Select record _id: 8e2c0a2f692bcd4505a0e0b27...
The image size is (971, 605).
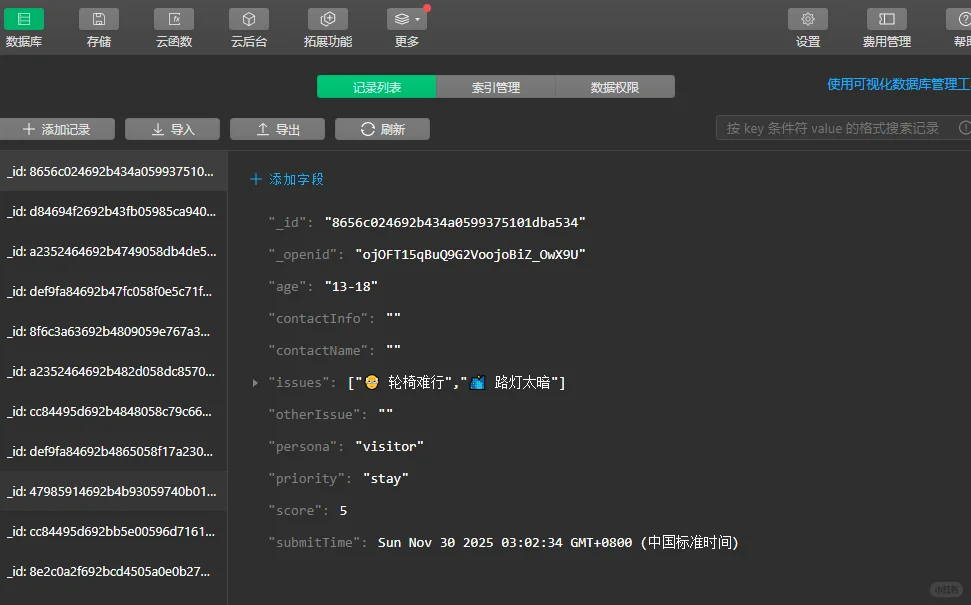113,571
